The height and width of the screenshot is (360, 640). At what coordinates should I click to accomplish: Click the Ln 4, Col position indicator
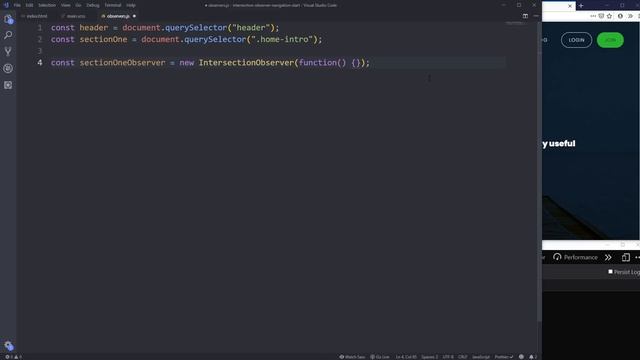click(x=406, y=357)
